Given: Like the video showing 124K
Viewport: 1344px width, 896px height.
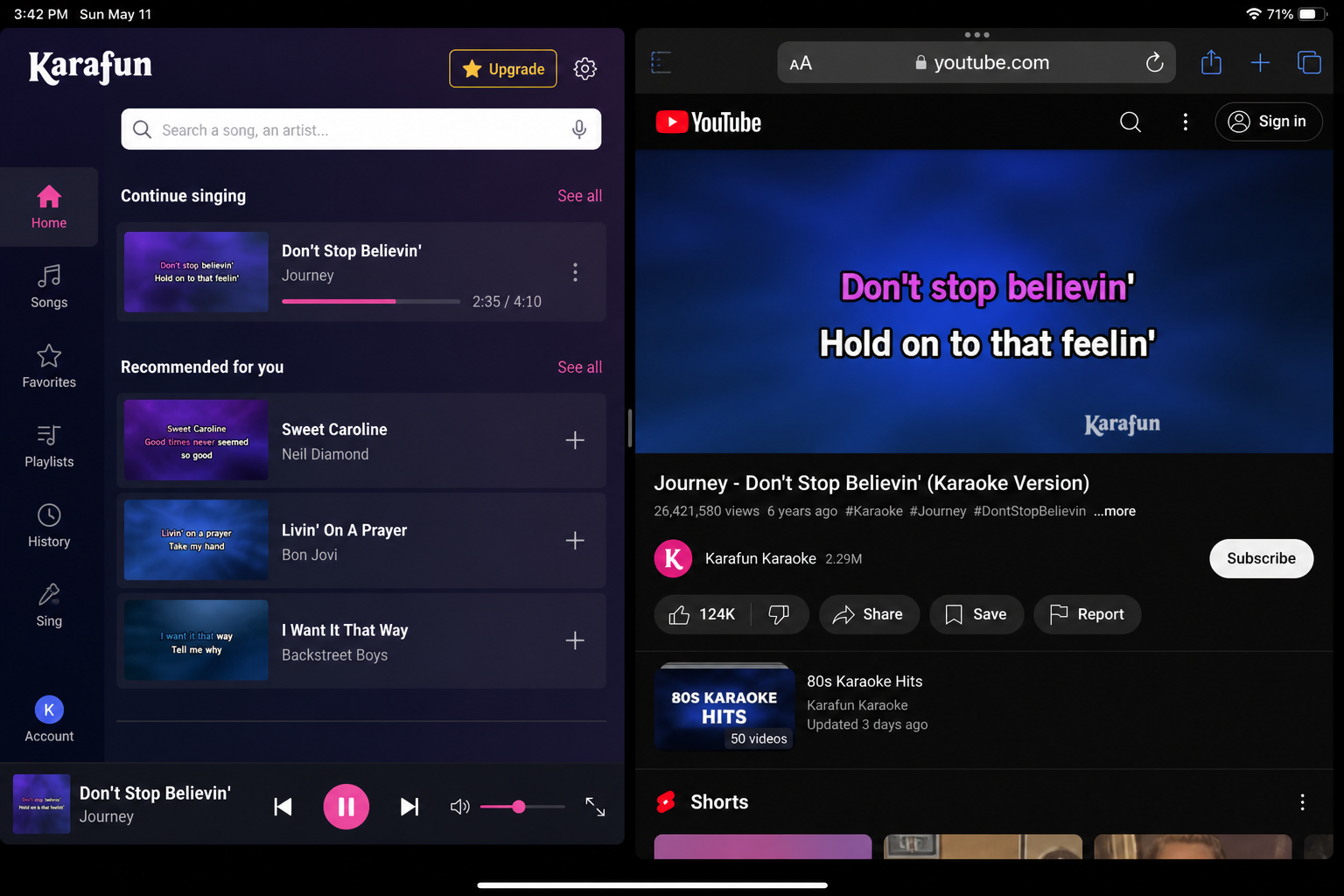Looking at the screenshot, I should click(702, 614).
